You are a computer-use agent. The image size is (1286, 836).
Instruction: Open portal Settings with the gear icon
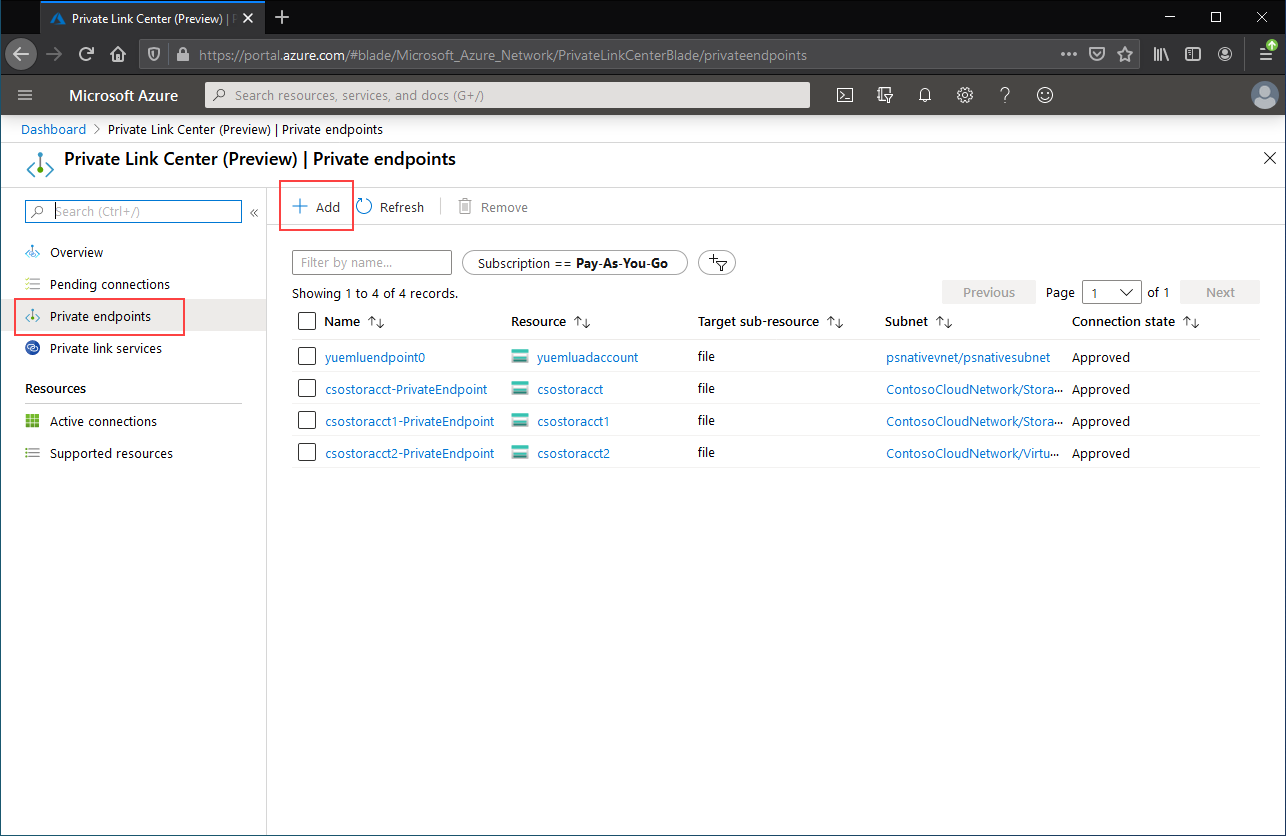coord(965,95)
